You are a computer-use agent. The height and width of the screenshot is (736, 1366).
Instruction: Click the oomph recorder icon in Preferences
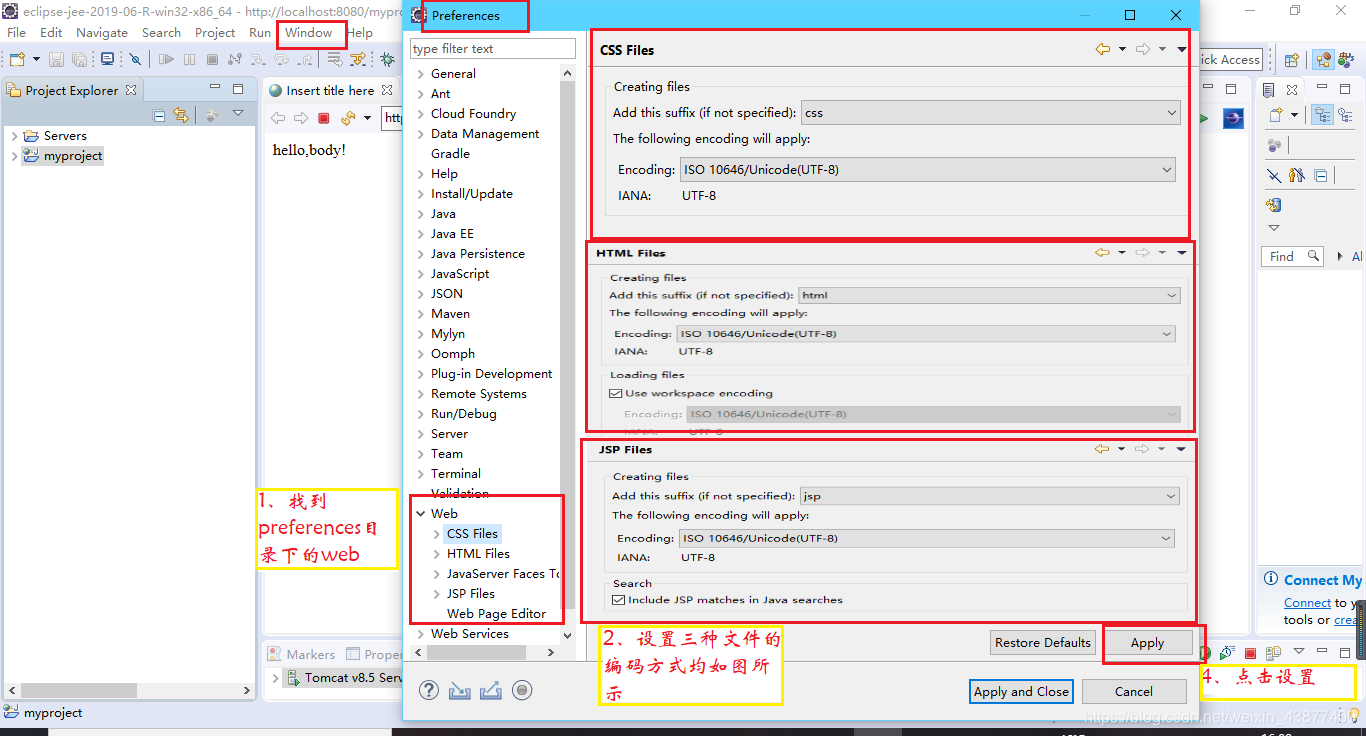tap(522, 690)
